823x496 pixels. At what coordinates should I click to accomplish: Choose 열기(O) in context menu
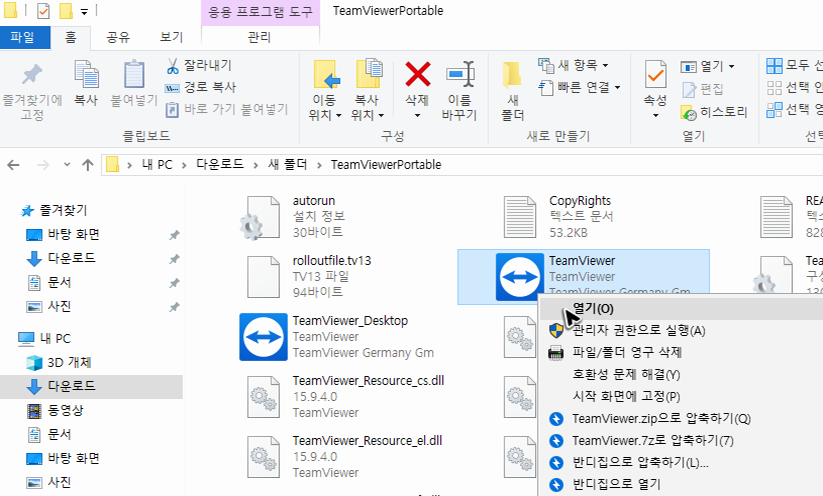681,308
